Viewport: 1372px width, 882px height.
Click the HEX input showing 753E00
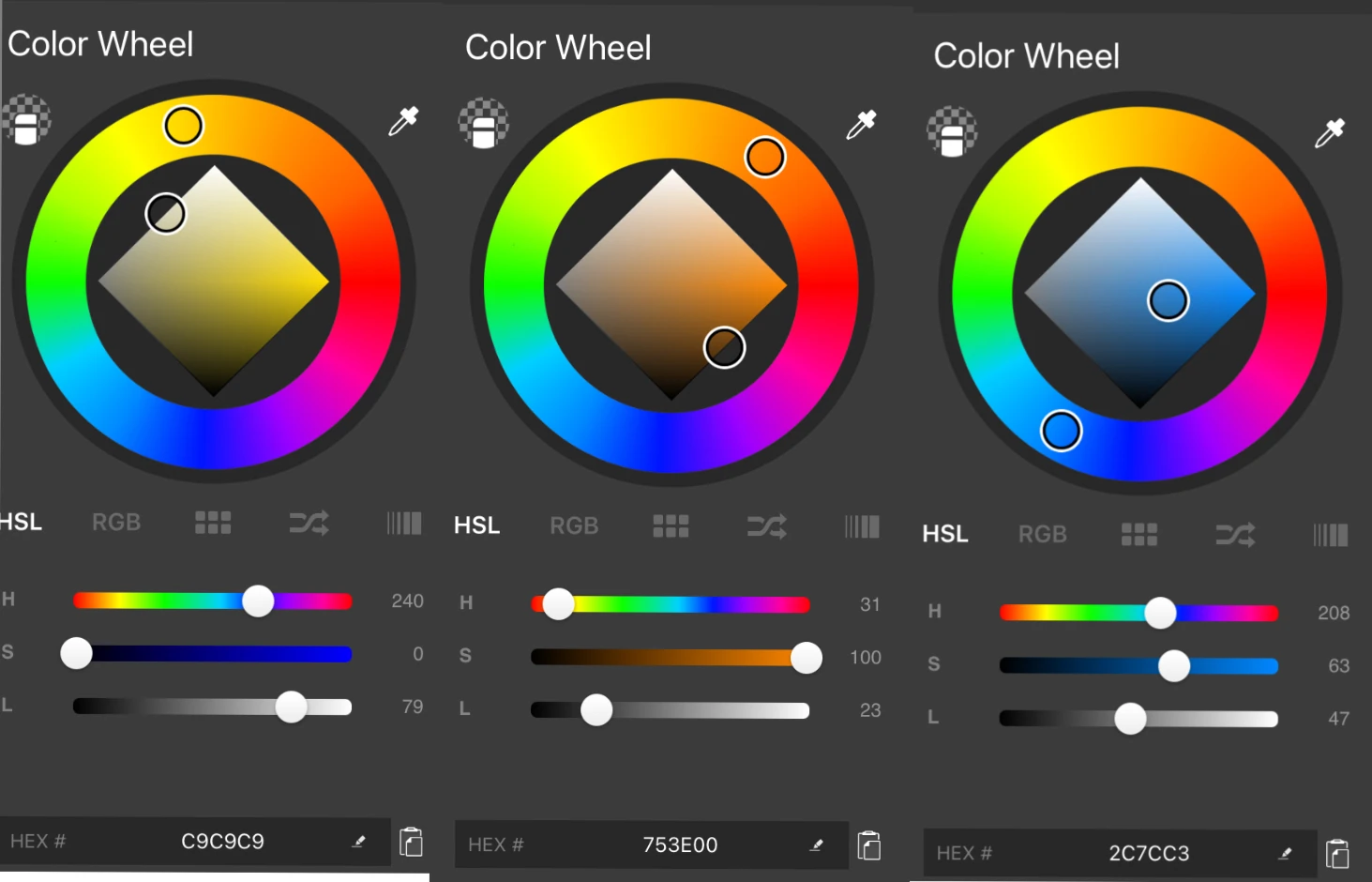click(x=682, y=844)
